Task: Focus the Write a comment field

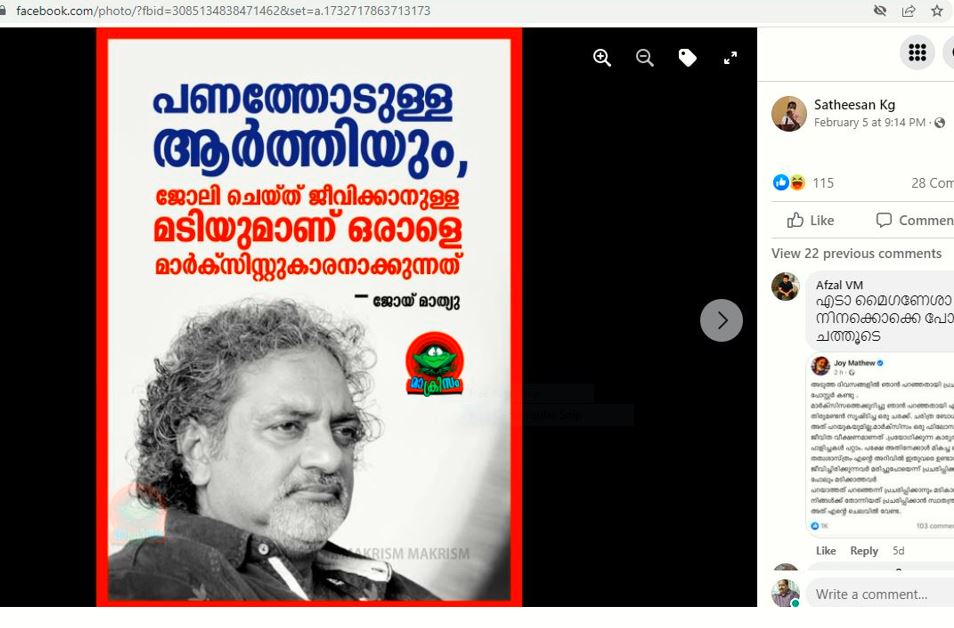Action: [880, 594]
